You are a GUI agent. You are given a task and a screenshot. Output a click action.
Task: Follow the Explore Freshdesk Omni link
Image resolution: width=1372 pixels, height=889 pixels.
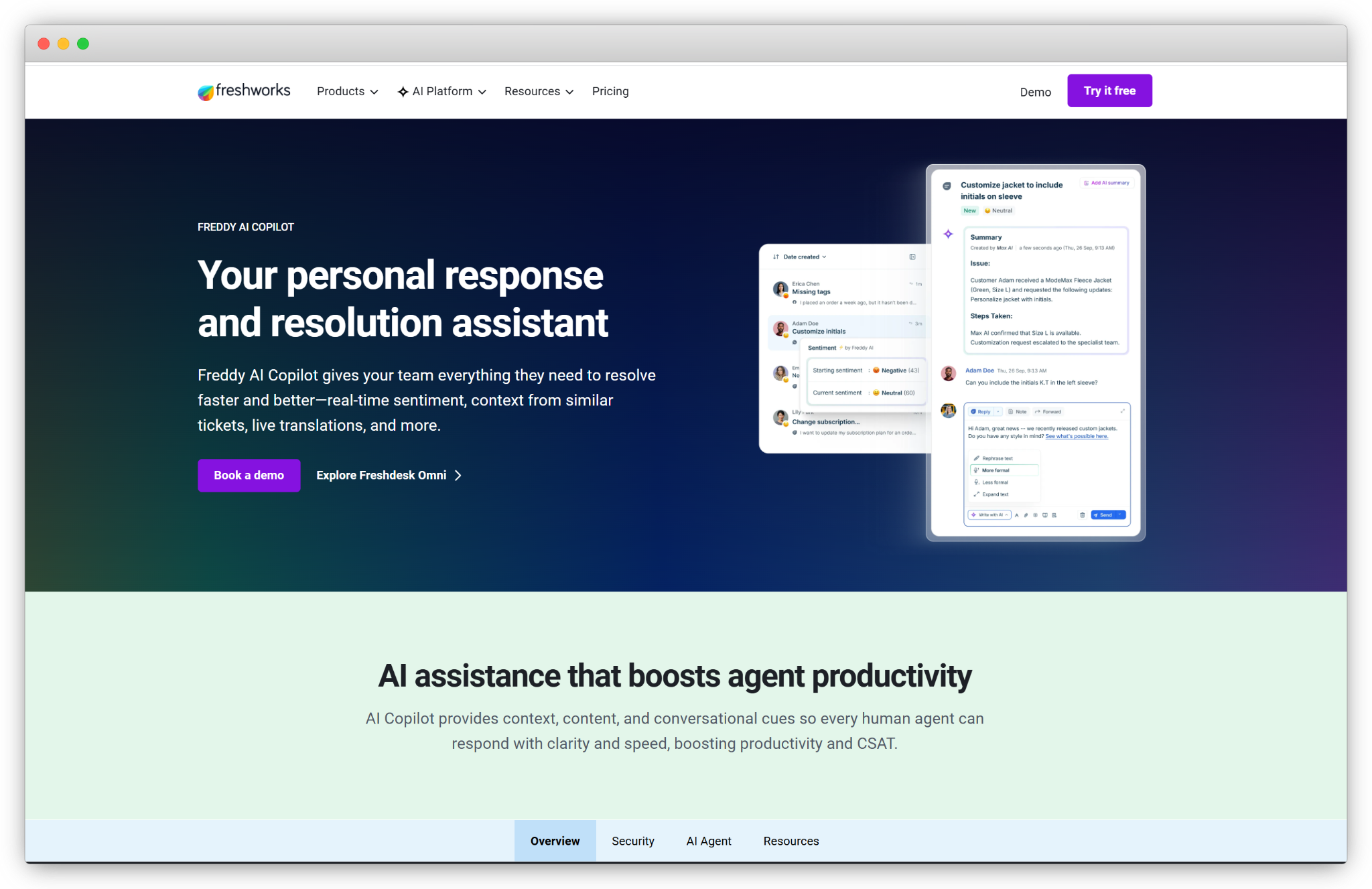(389, 476)
